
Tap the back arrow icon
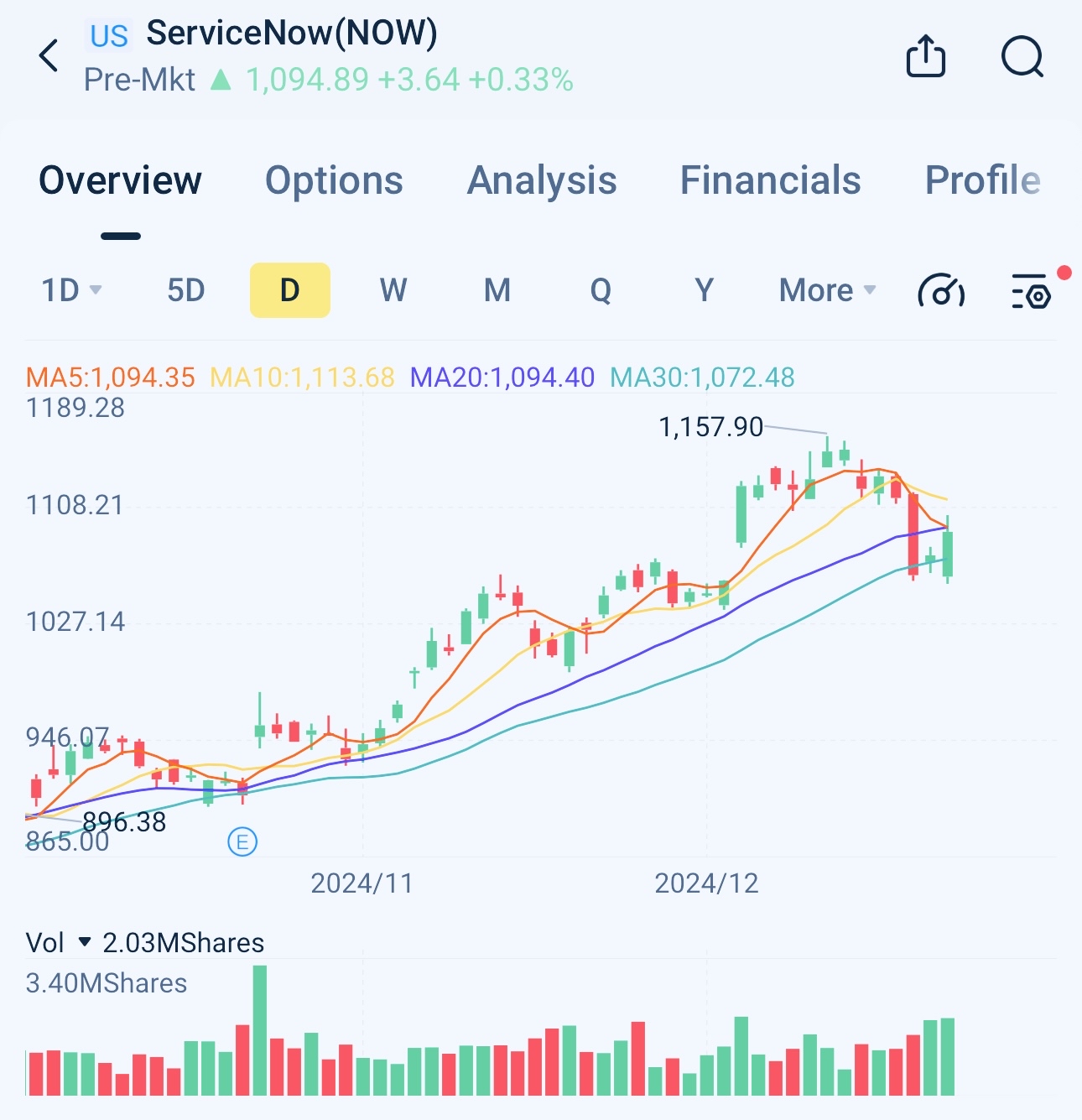49,56
